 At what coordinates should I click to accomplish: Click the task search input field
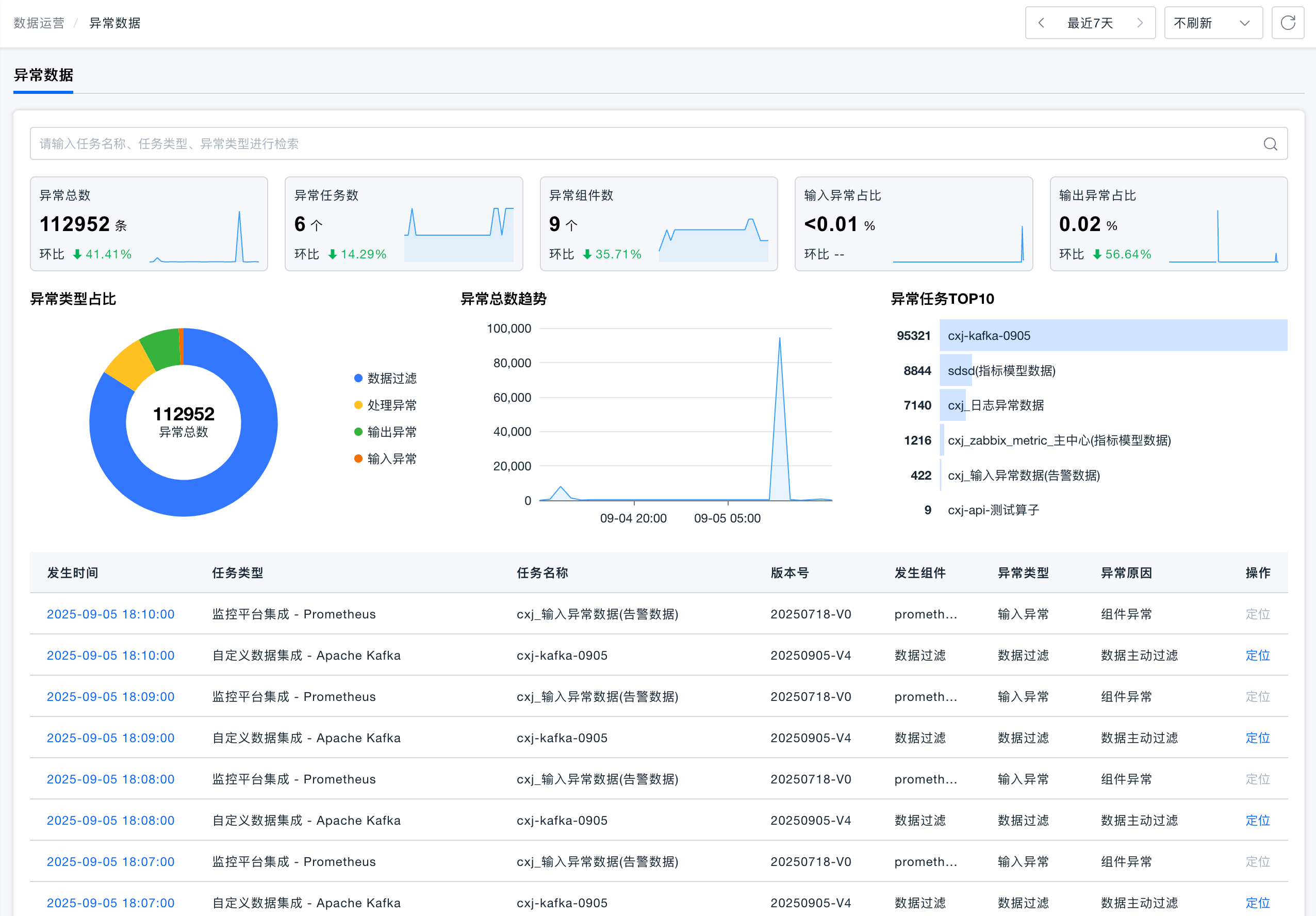[401, 144]
